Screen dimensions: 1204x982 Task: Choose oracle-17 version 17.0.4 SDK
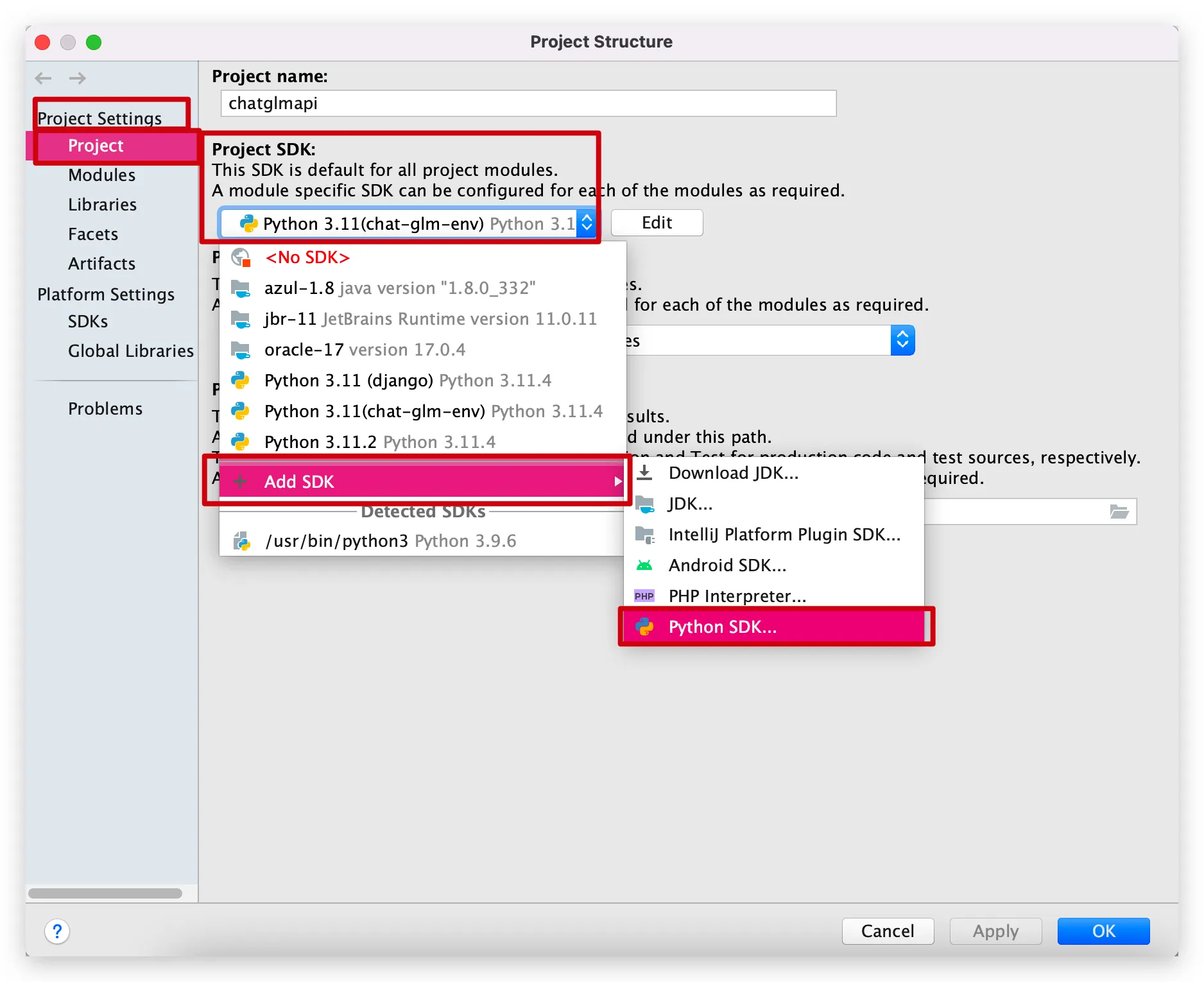(422, 350)
